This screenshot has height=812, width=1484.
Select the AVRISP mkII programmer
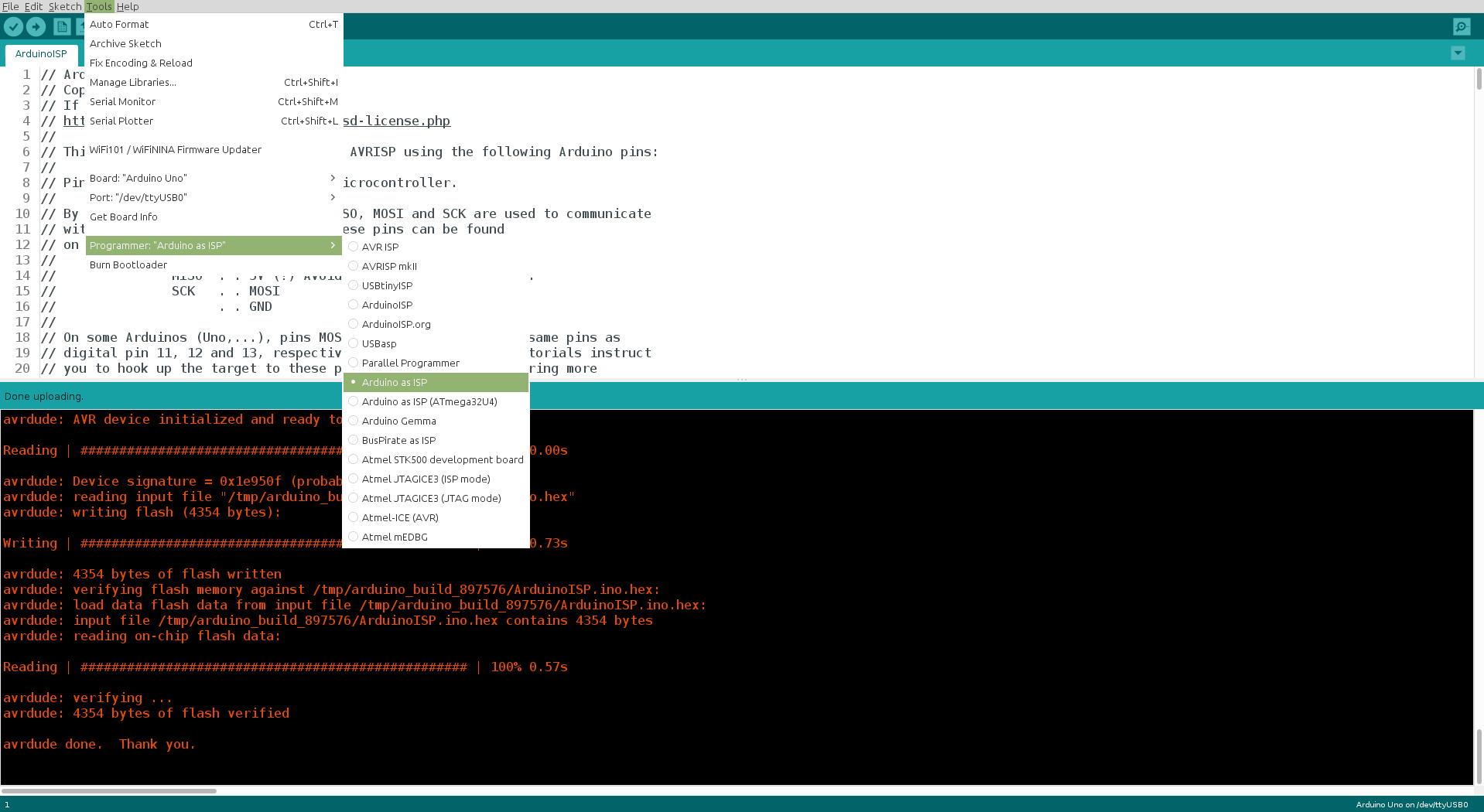pyautogui.click(x=436, y=266)
